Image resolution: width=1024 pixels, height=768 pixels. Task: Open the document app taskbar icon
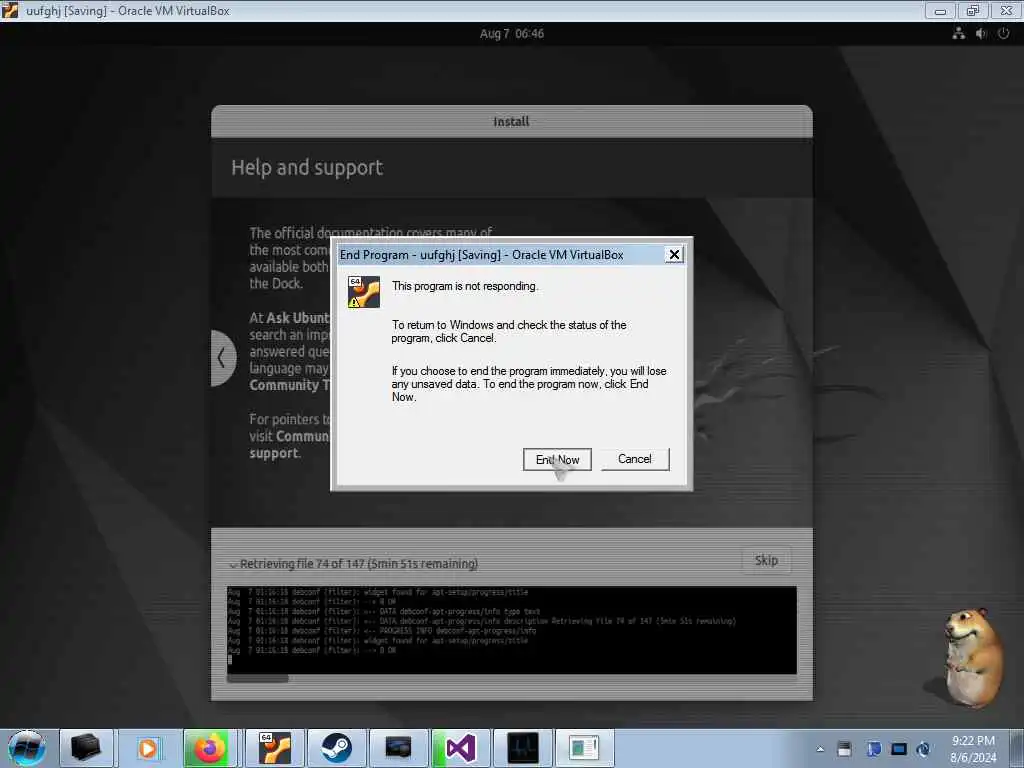coord(584,748)
